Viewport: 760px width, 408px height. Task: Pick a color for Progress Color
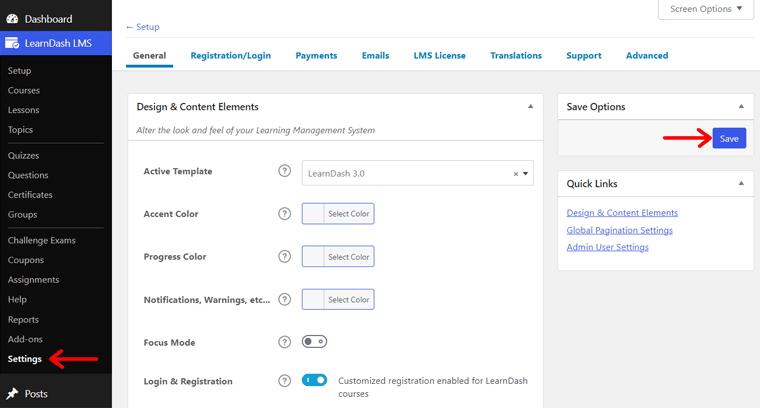point(338,256)
